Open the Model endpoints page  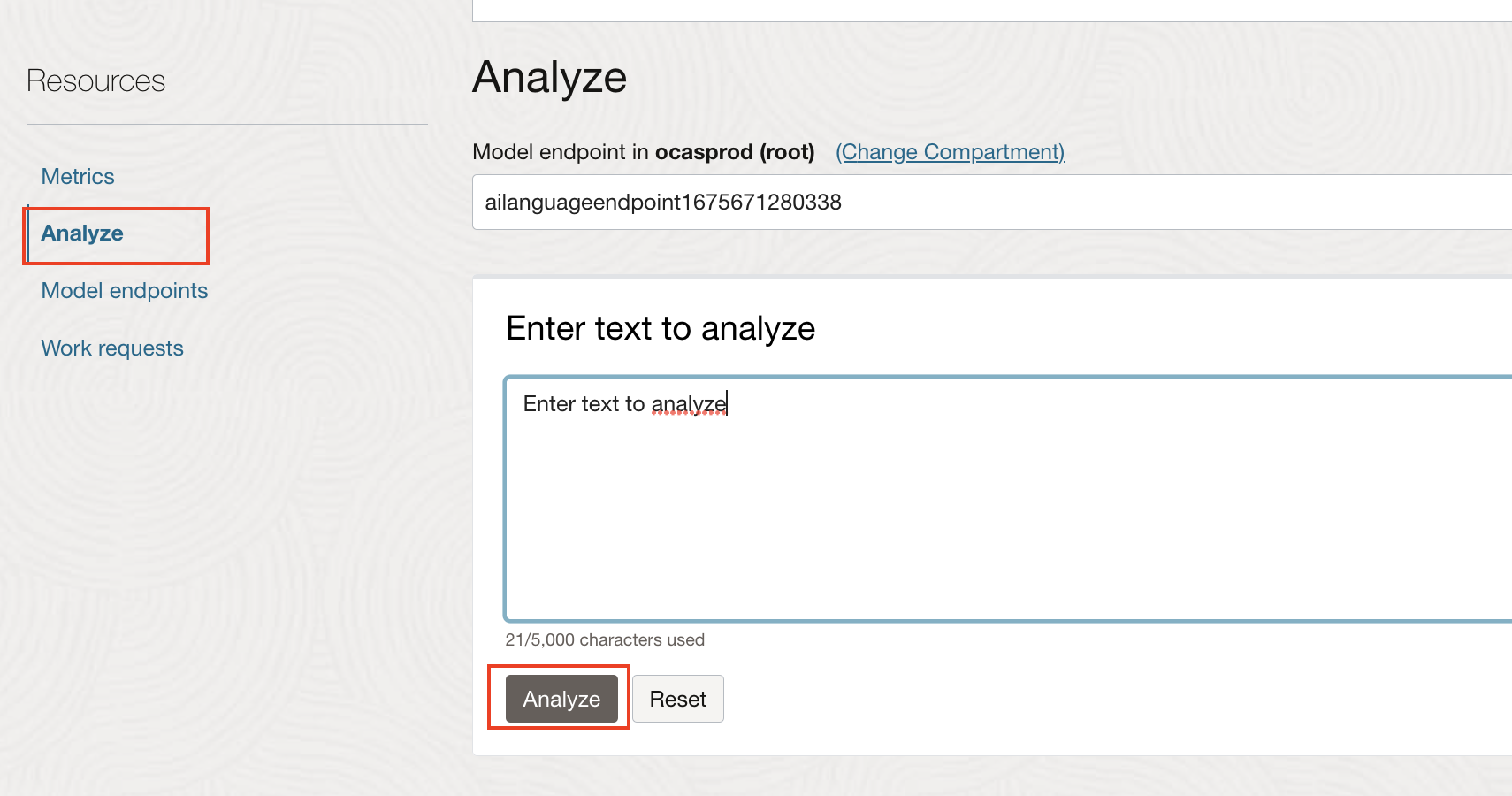tap(125, 291)
